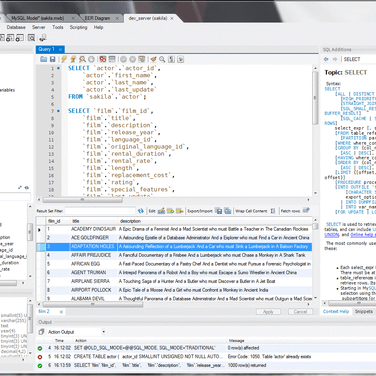376x376 pixels.
Task: Open the Online help link
Action: (363, 235)
